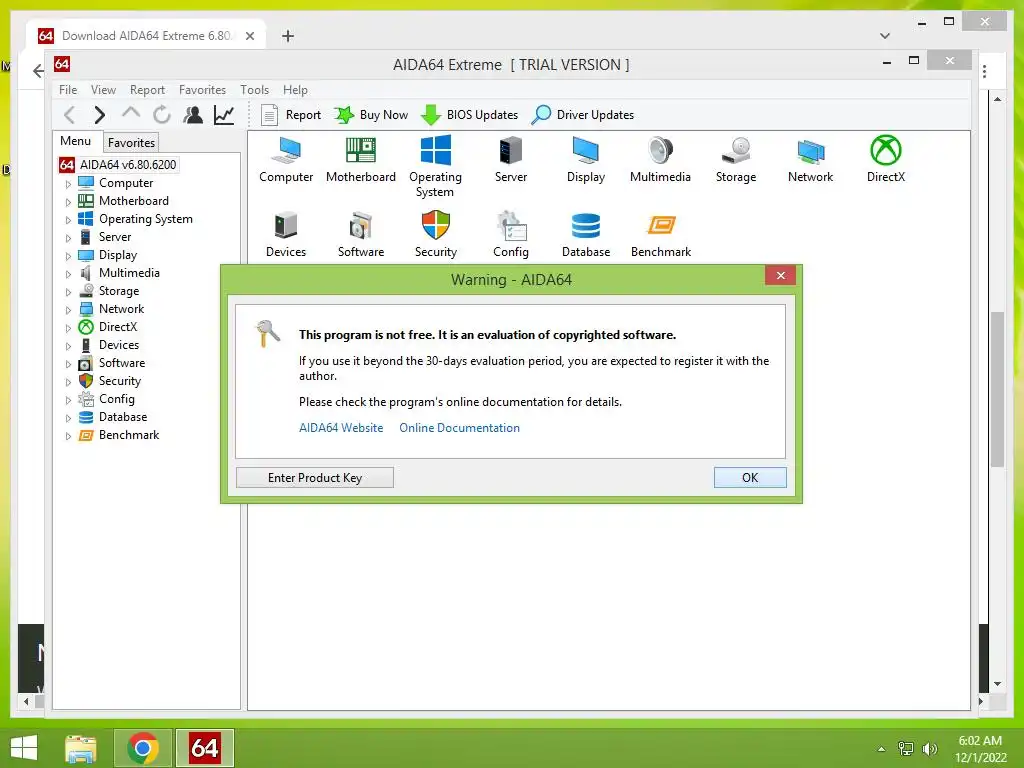This screenshot has height=768, width=1024.
Task: Expand the Multimedia tree node arrow
Action: point(68,274)
